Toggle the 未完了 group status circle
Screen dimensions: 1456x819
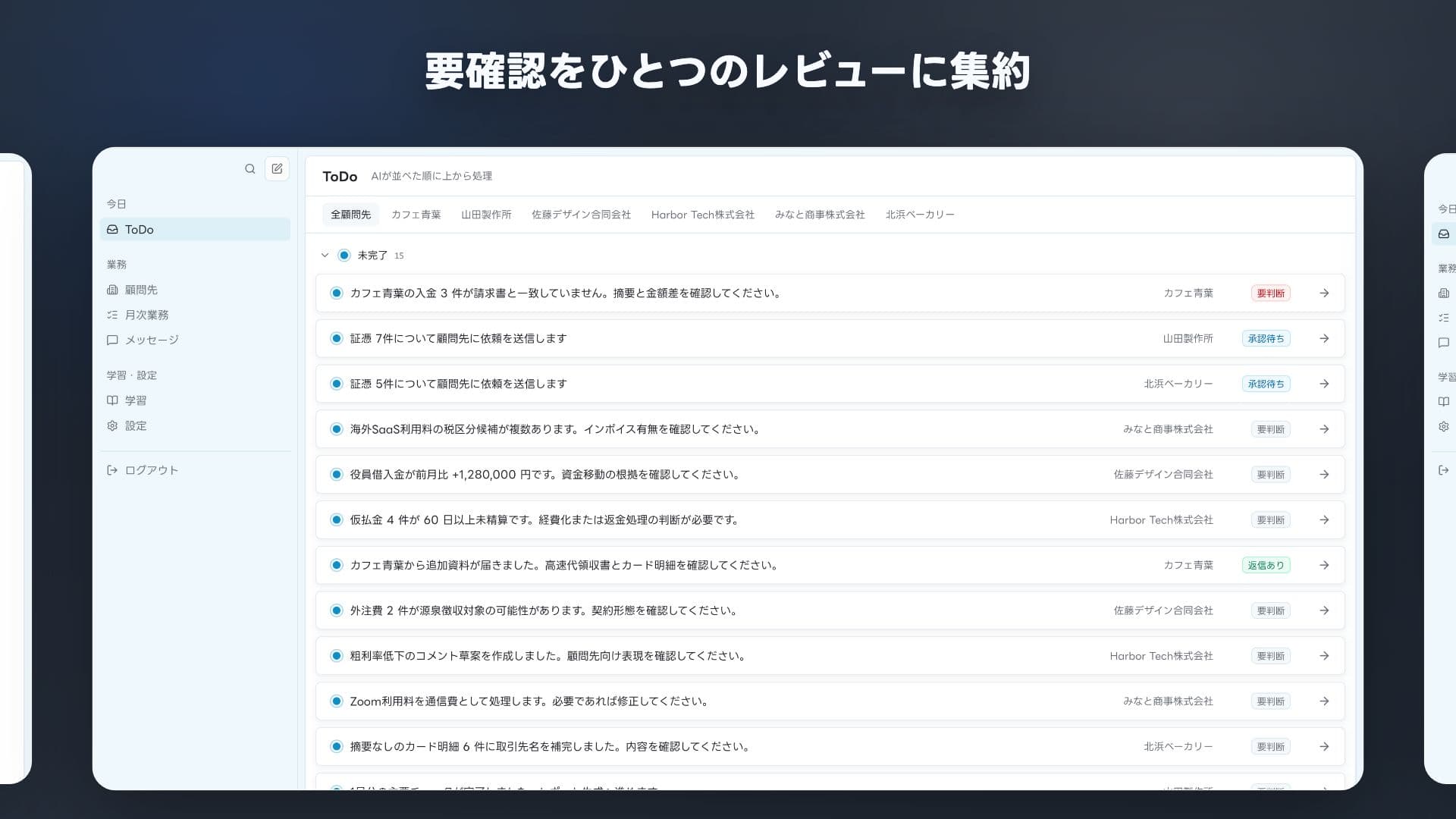[344, 256]
